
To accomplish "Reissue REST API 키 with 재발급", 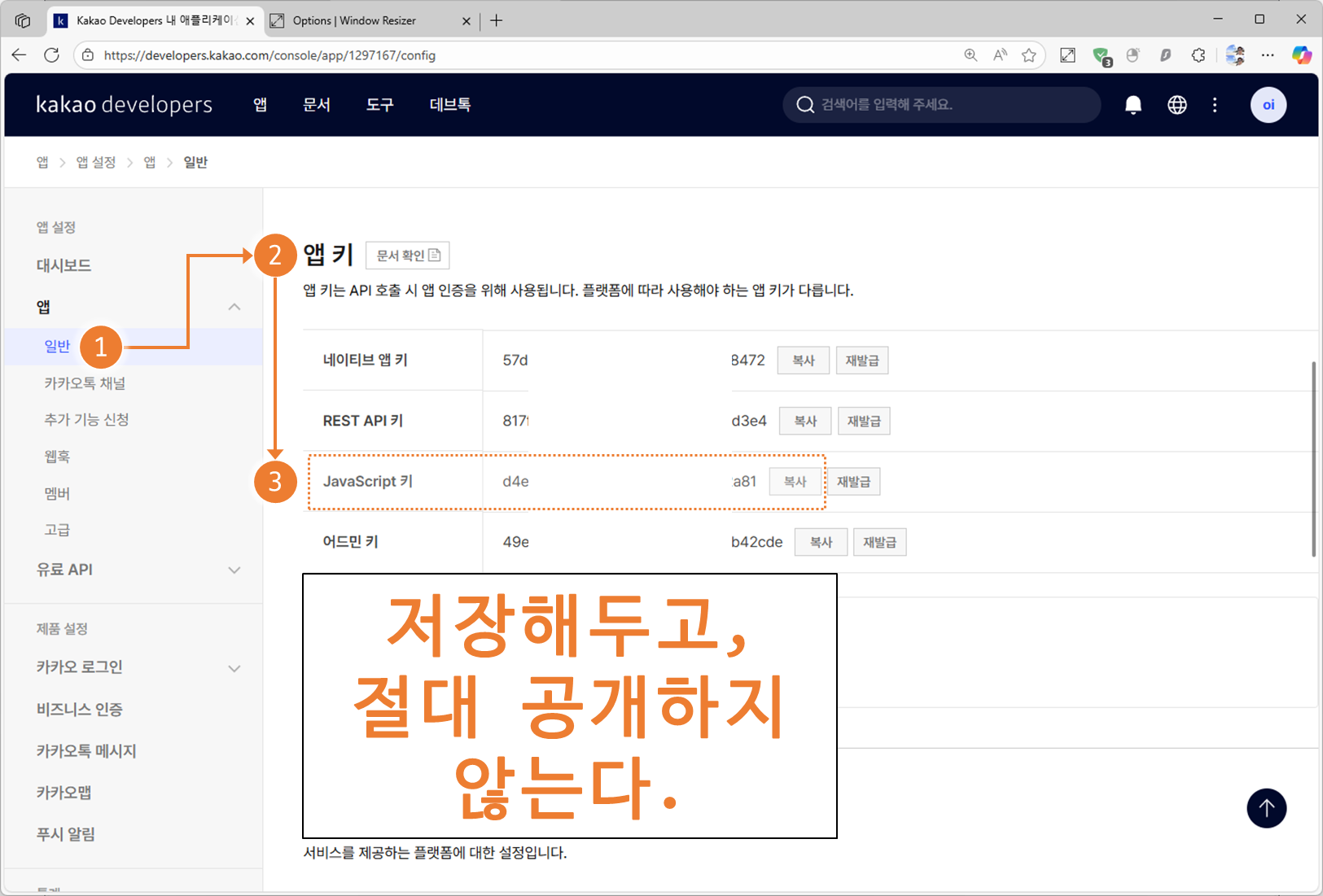I will point(864,421).
